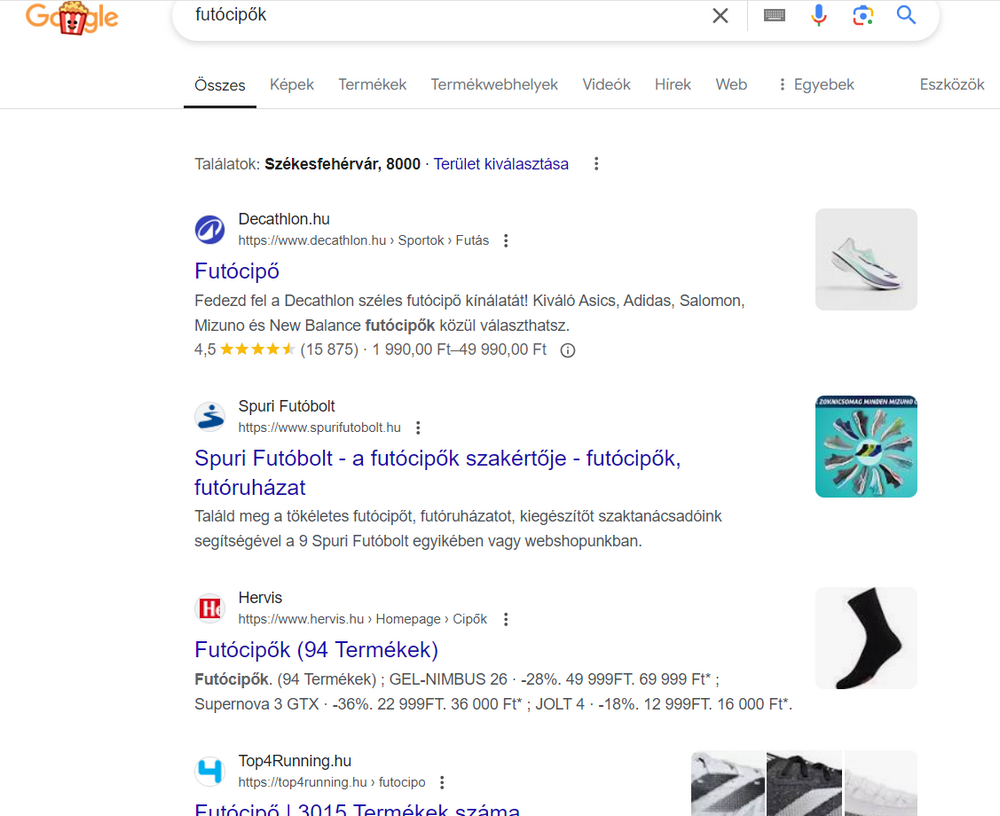Click the top4running.hu futocipo URL
Image resolution: width=1000 pixels, height=816 pixels.
click(x=332, y=782)
